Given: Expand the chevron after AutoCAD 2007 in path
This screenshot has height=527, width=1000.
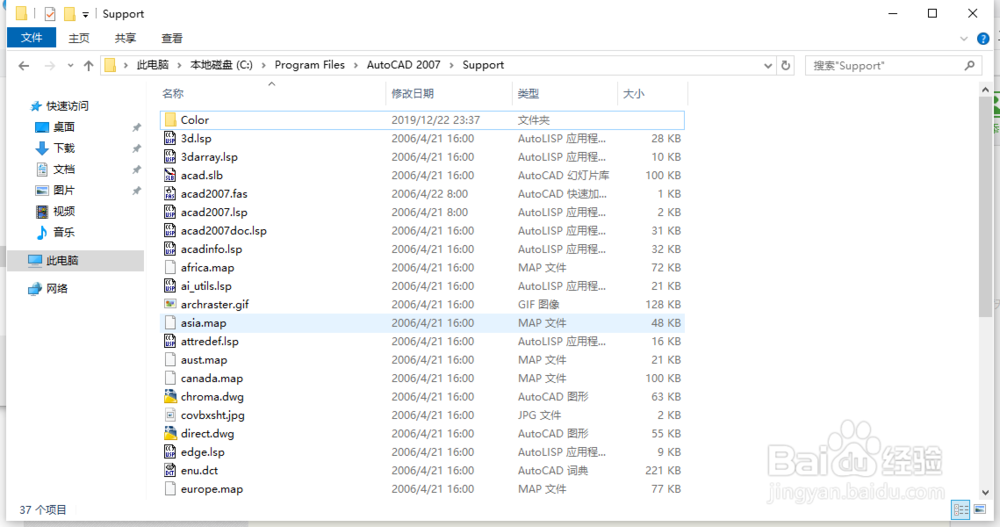Looking at the screenshot, I should click(452, 65).
